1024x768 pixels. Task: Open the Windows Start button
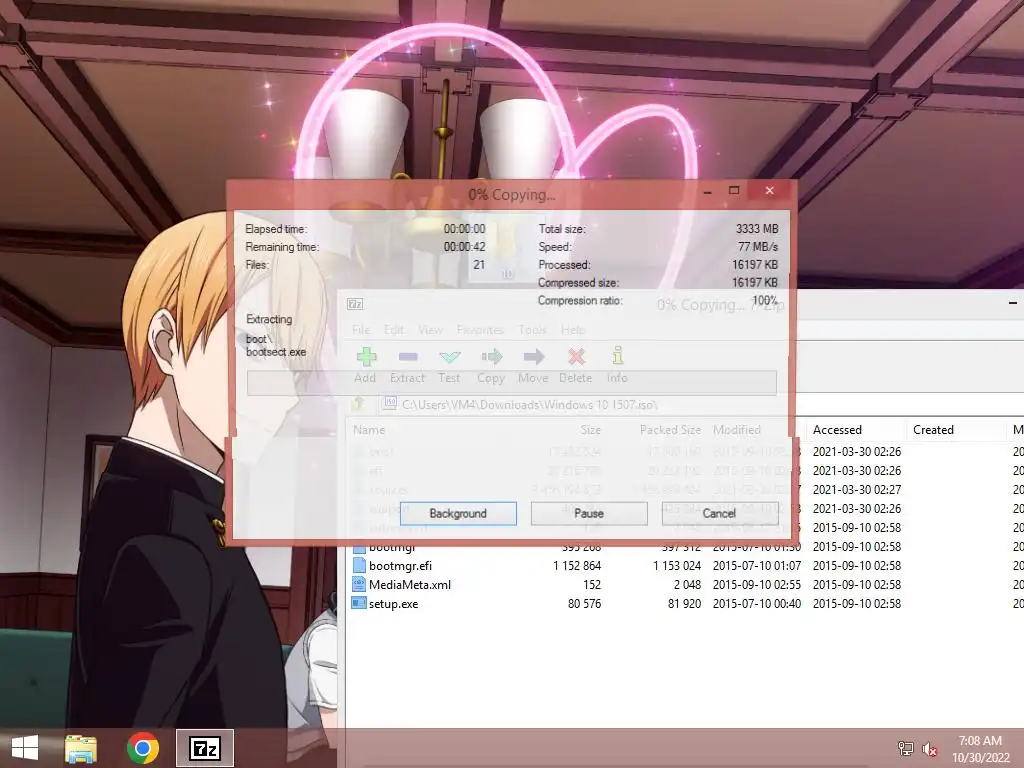click(x=25, y=748)
